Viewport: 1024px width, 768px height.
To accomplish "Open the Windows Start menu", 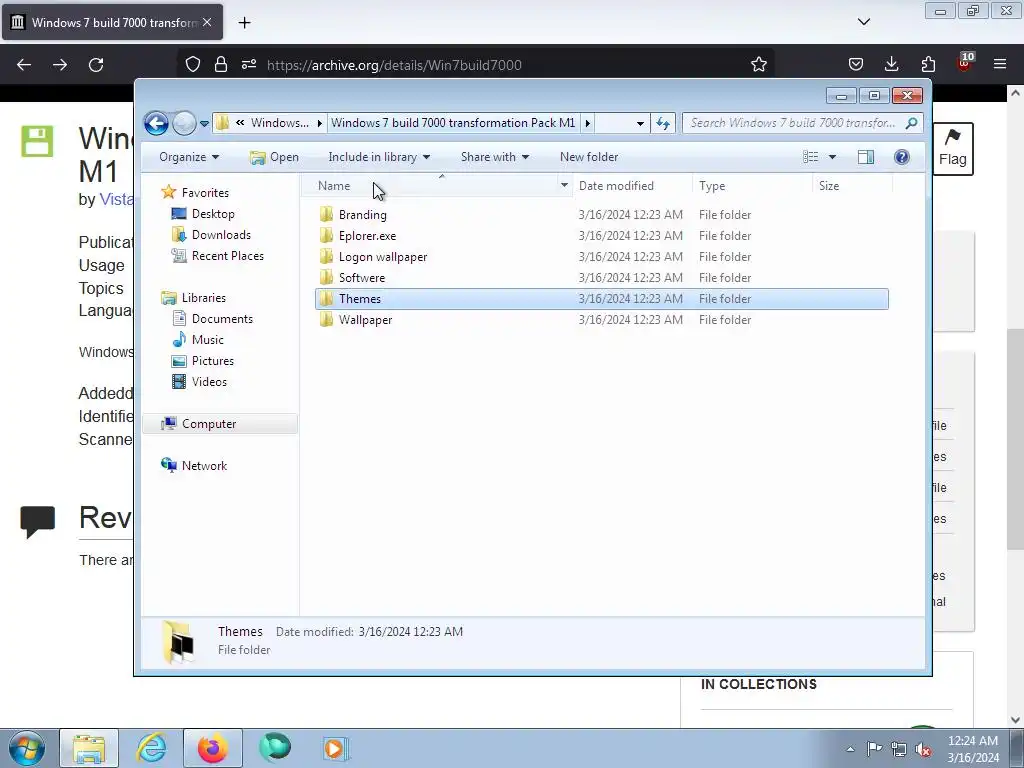I will pos(27,748).
